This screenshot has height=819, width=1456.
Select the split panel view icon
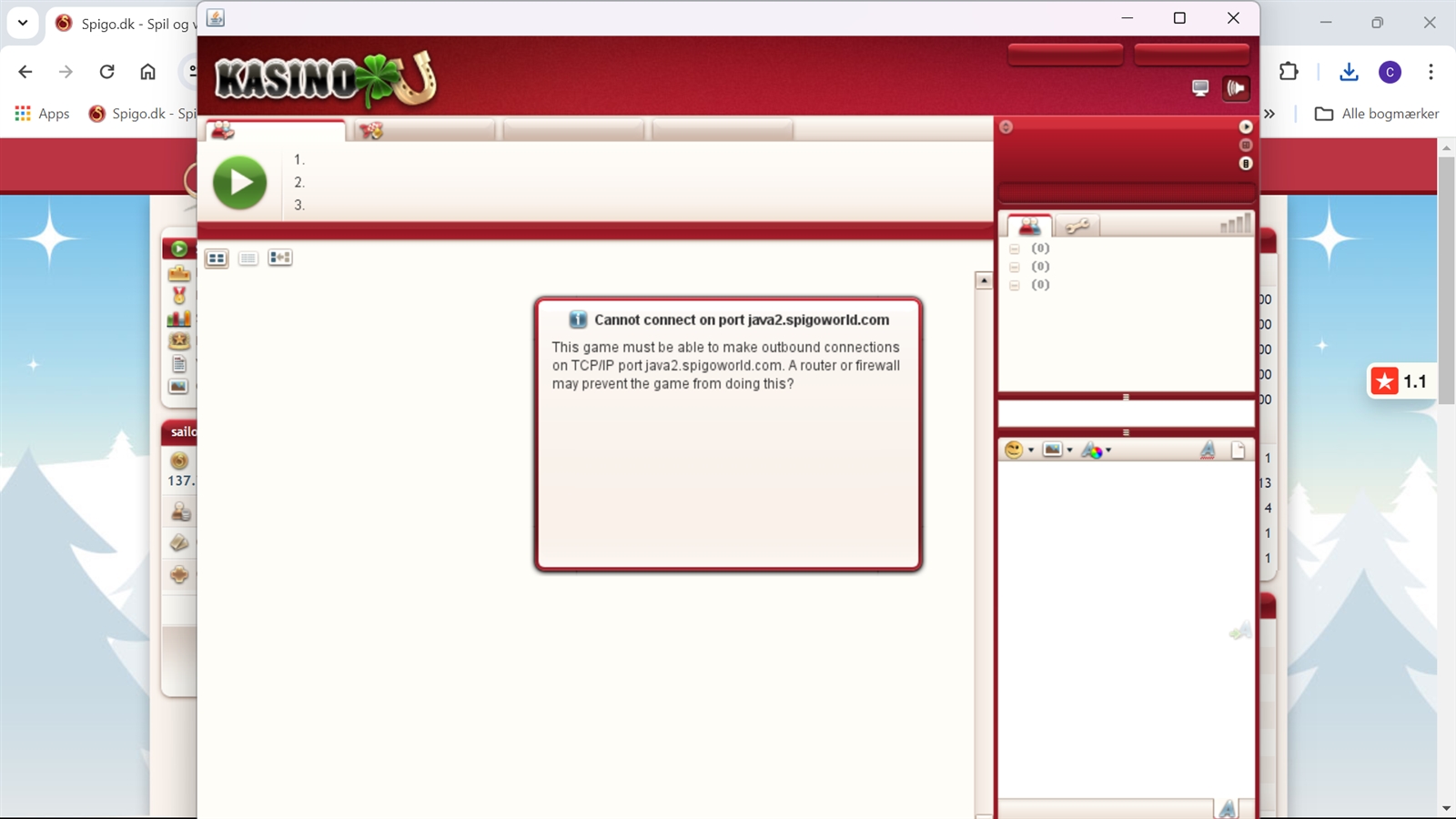click(280, 258)
